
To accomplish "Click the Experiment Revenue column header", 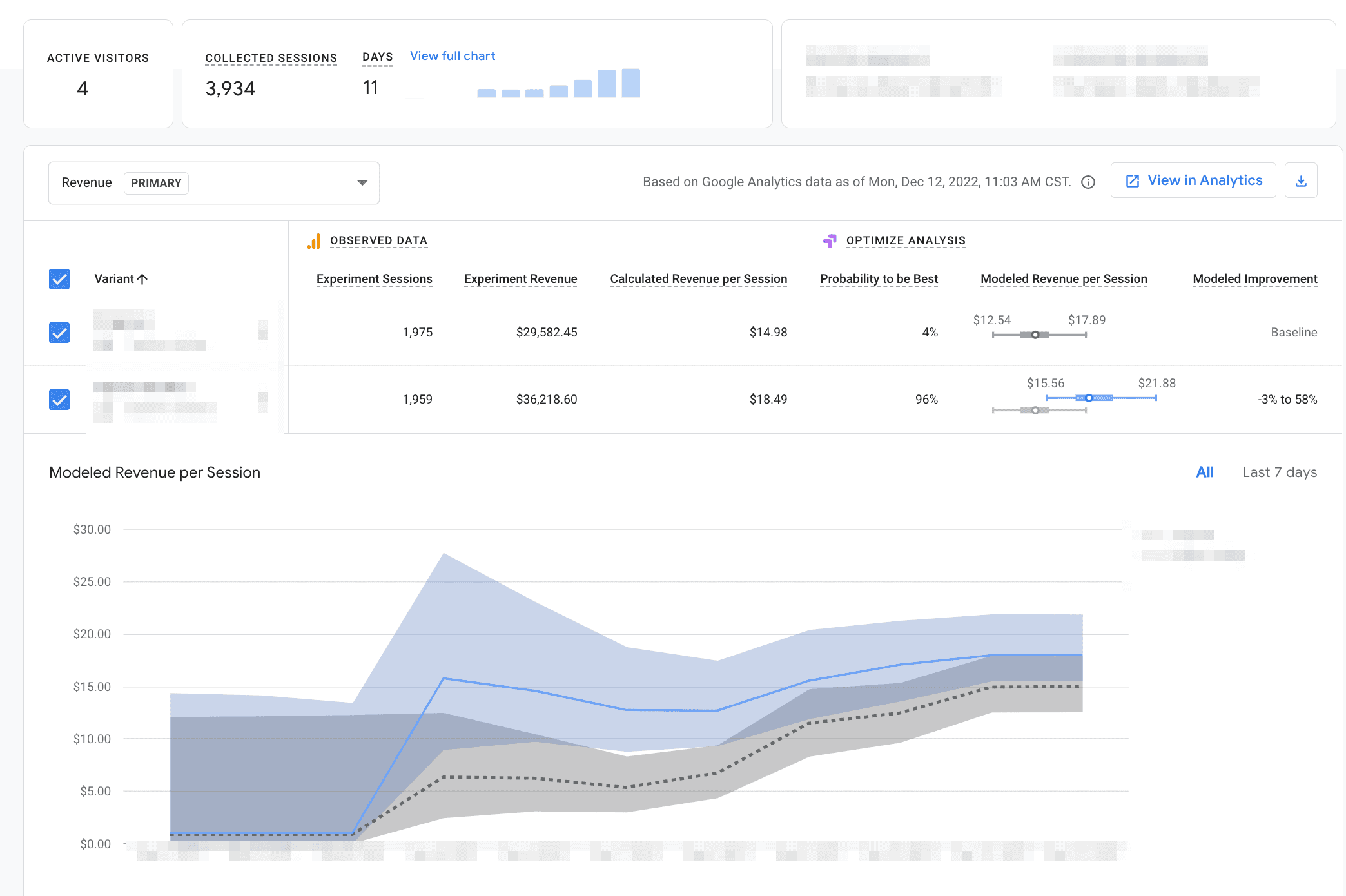I will (520, 279).
